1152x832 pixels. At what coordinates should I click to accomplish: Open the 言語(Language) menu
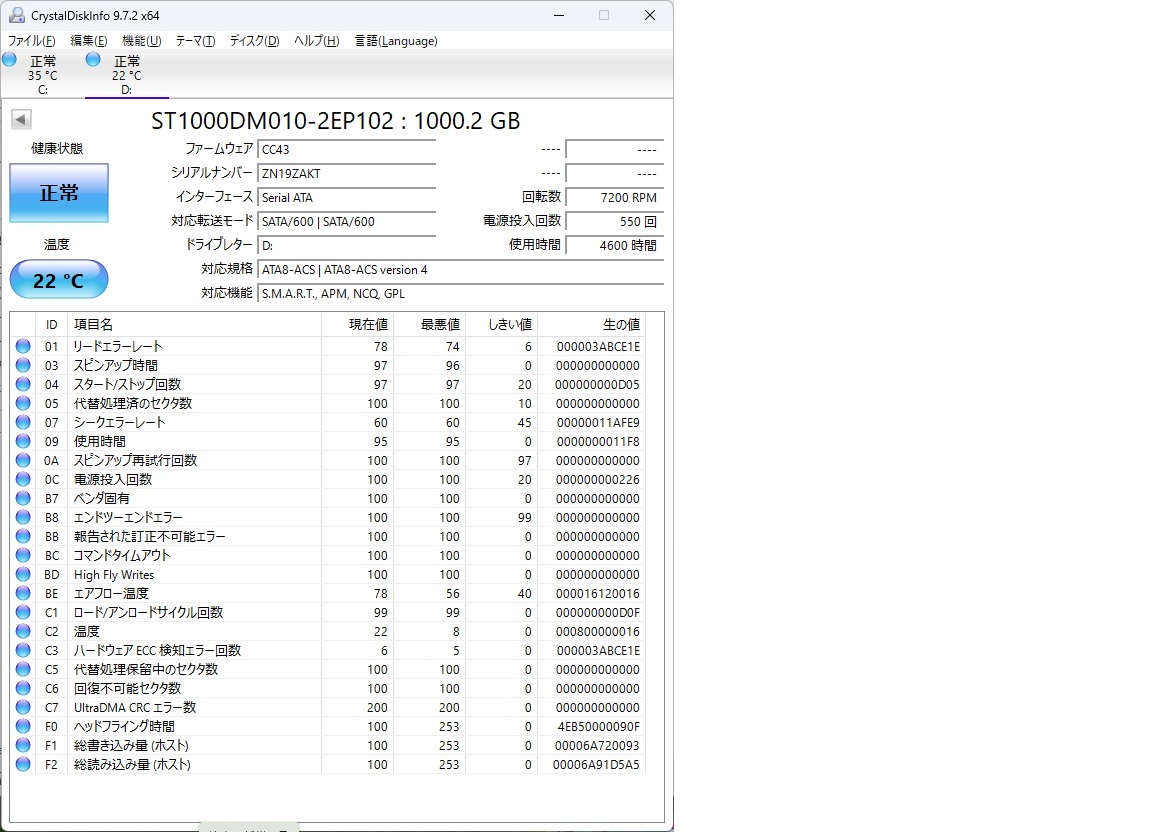click(396, 40)
